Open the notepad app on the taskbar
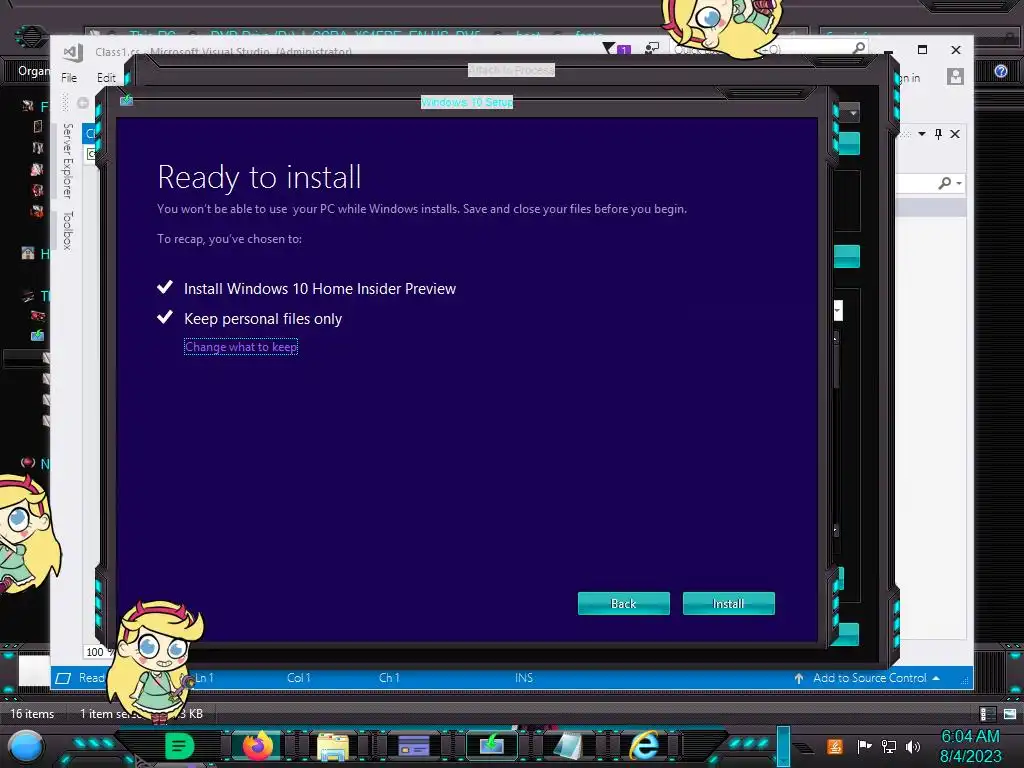The height and width of the screenshot is (768, 1024). [x=568, y=746]
